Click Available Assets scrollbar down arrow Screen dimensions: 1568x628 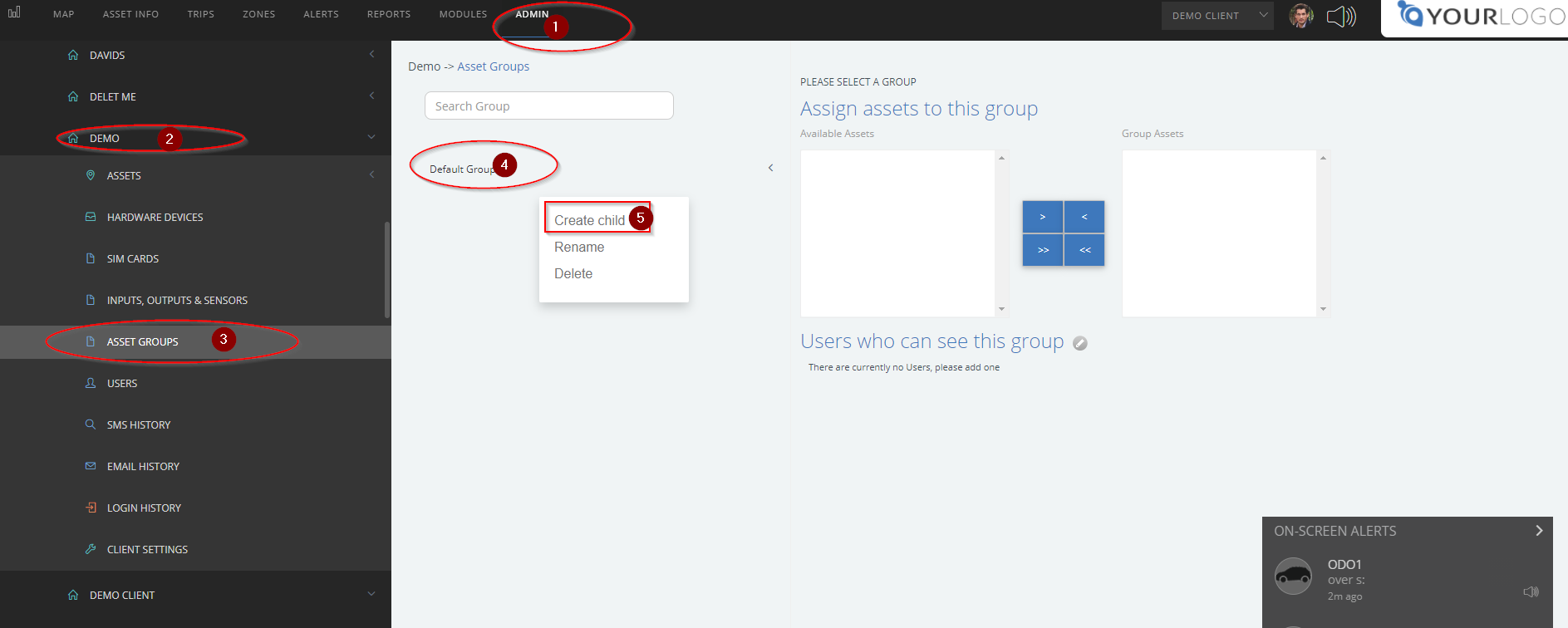[x=1002, y=309]
